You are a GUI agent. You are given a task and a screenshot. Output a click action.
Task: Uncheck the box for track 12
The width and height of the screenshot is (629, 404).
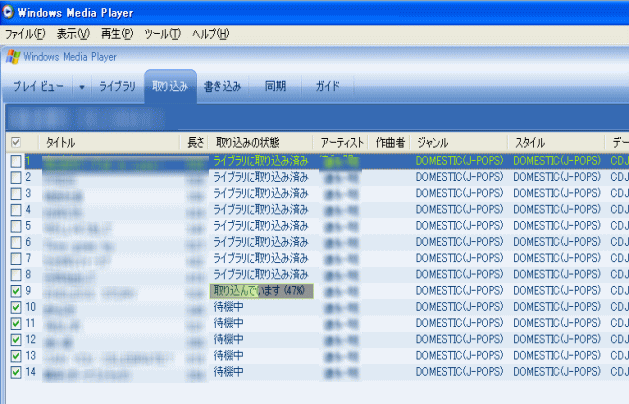click(16, 340)
